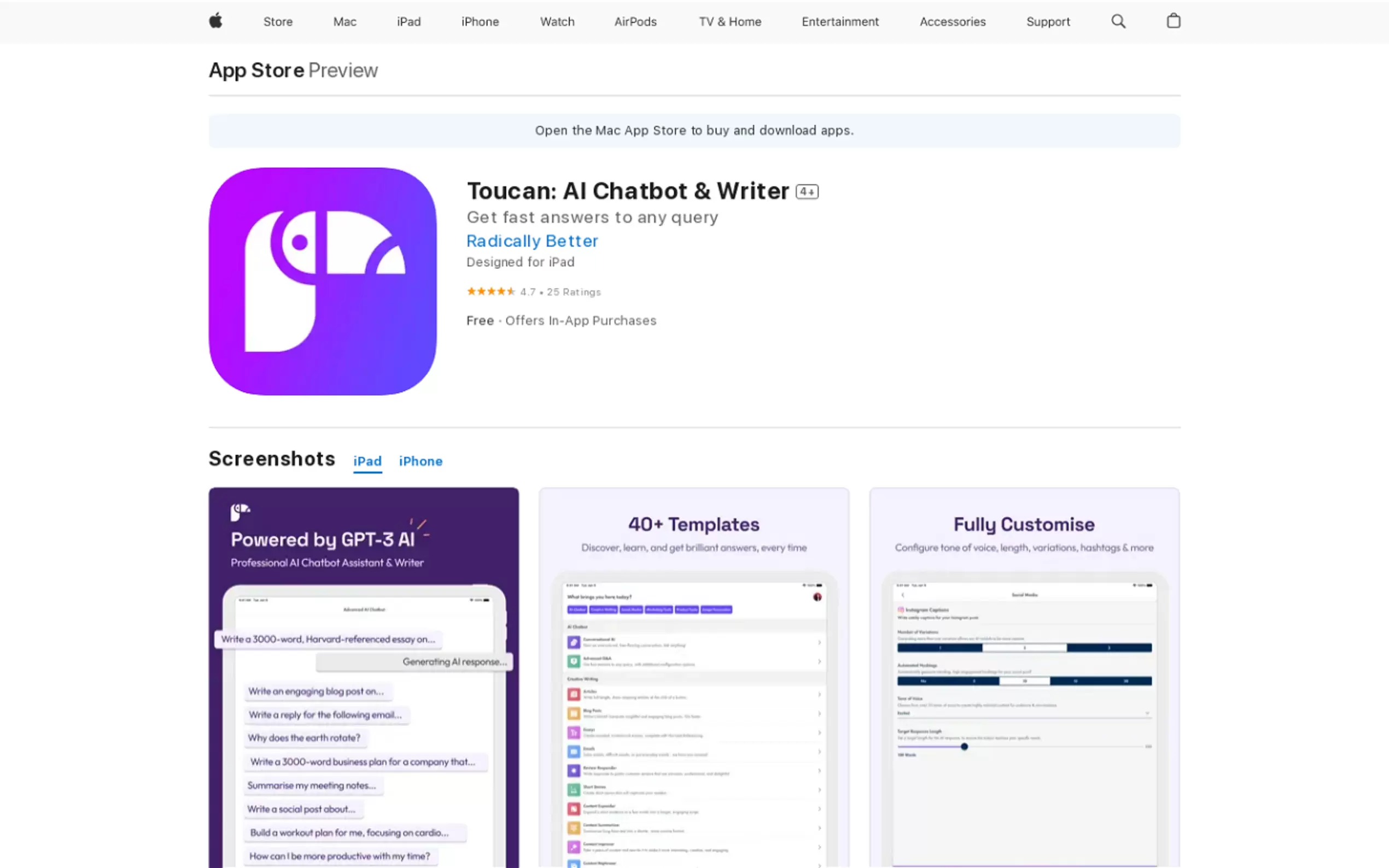
Task: Open the TV & Home menu
Action: (x=730, y=22)
